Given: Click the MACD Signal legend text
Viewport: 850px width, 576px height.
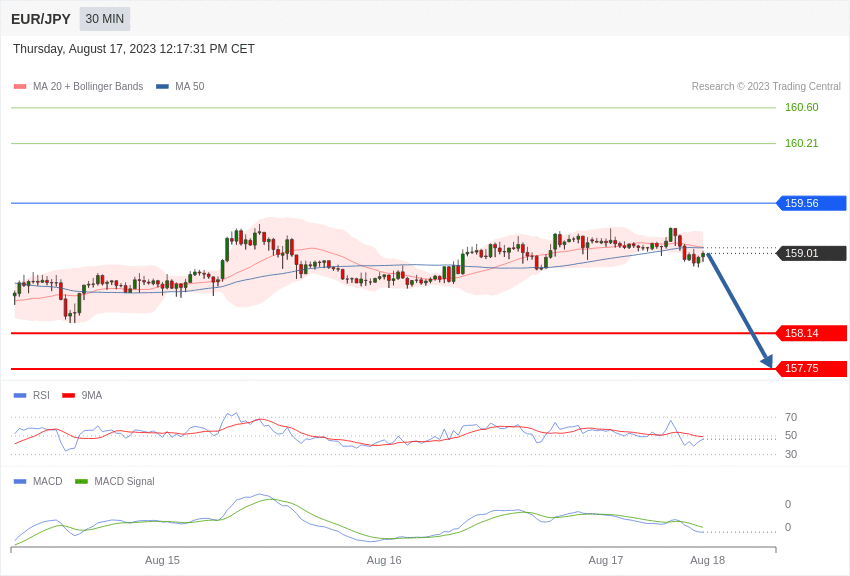Looking at the screenshot, I should tap(124, 481).
